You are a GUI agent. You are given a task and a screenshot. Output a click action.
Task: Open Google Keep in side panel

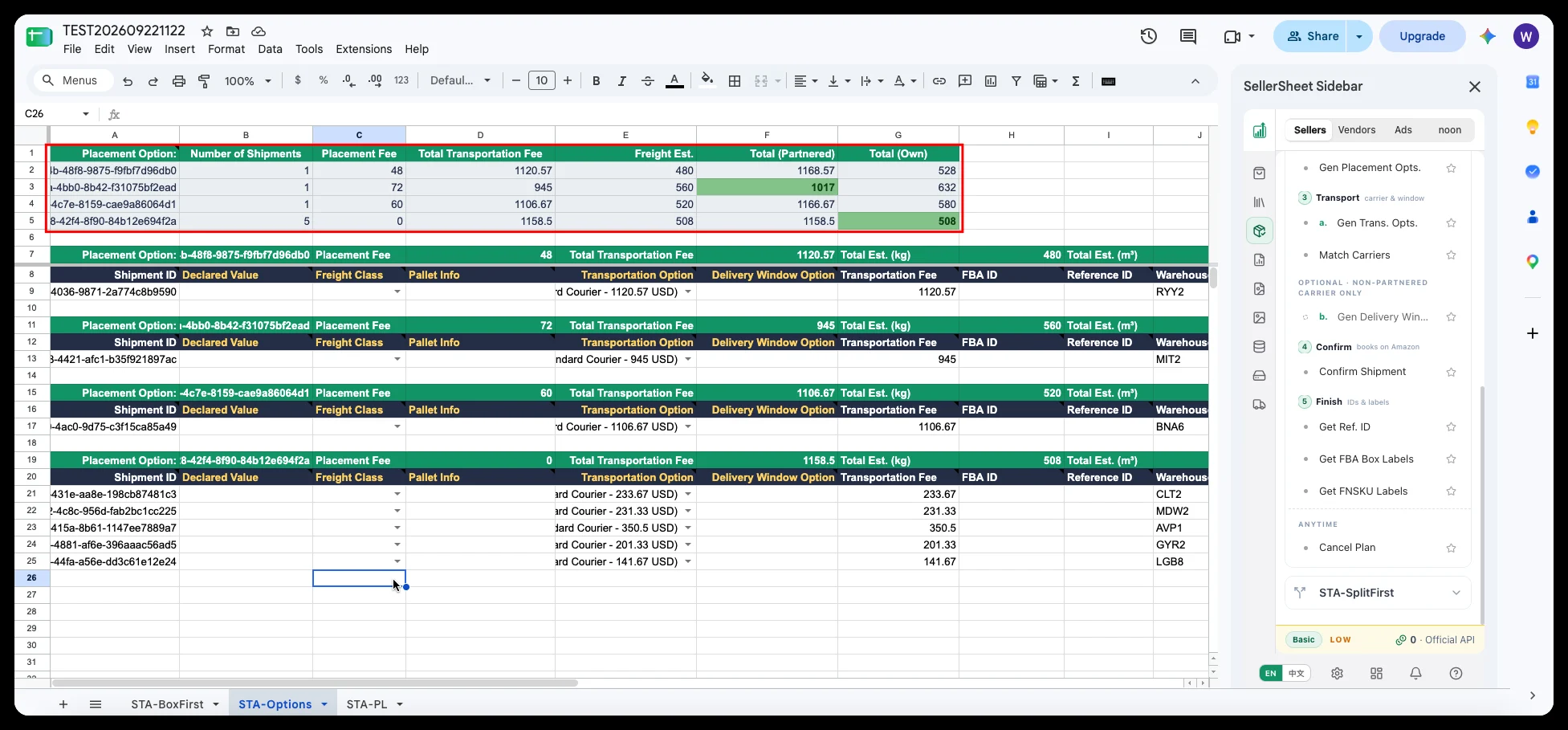point(1532,127)
